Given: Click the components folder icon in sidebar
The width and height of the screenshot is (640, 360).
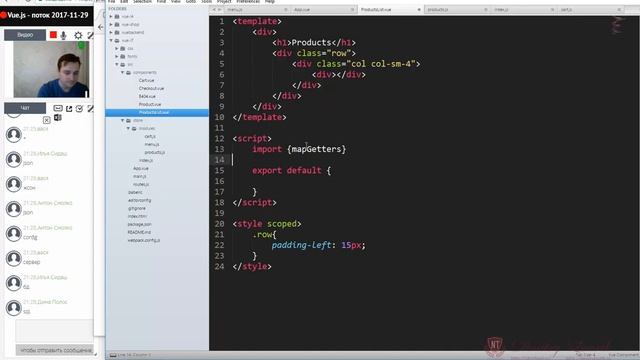Looking at the screenshot, I should coord(129,73).
